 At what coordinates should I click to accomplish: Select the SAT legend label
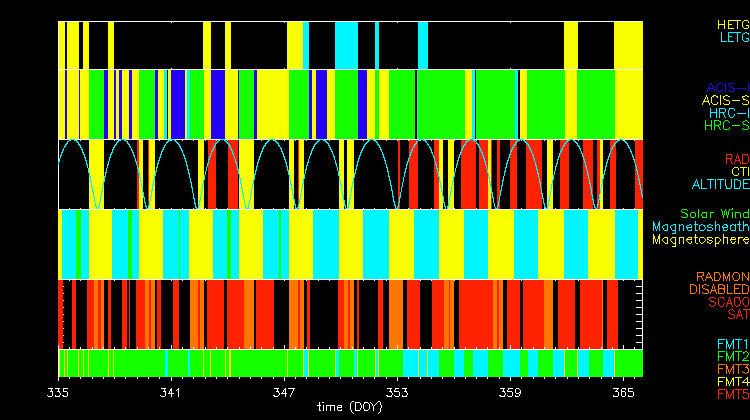pos(738,315)
